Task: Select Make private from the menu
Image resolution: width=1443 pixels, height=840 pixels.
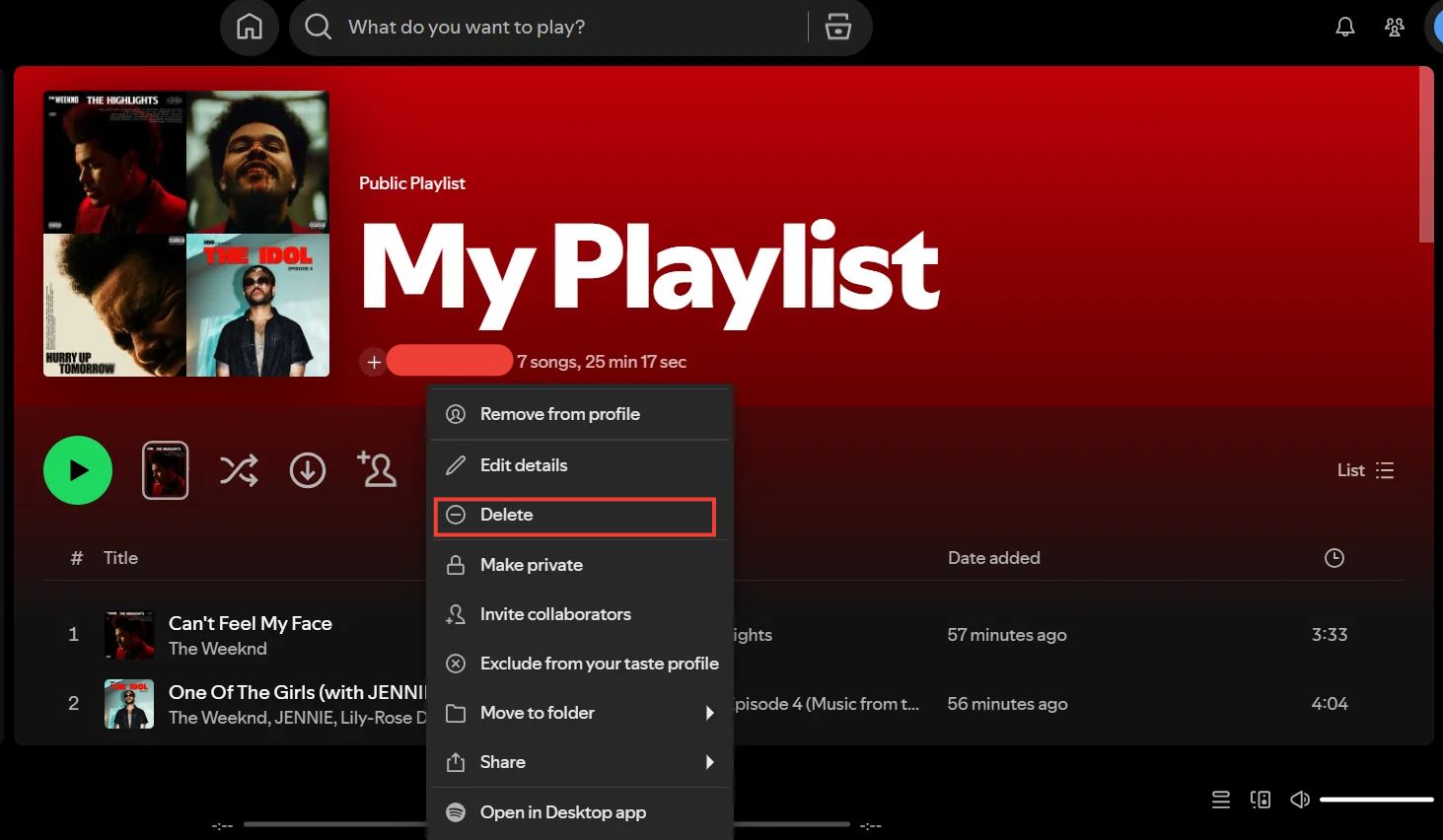Action: 531,564
